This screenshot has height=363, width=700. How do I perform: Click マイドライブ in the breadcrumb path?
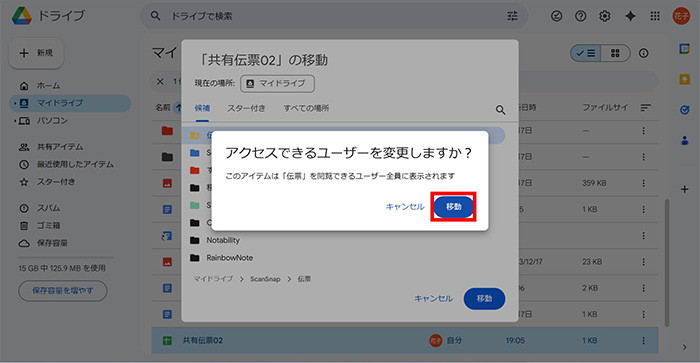coord(213,279)
